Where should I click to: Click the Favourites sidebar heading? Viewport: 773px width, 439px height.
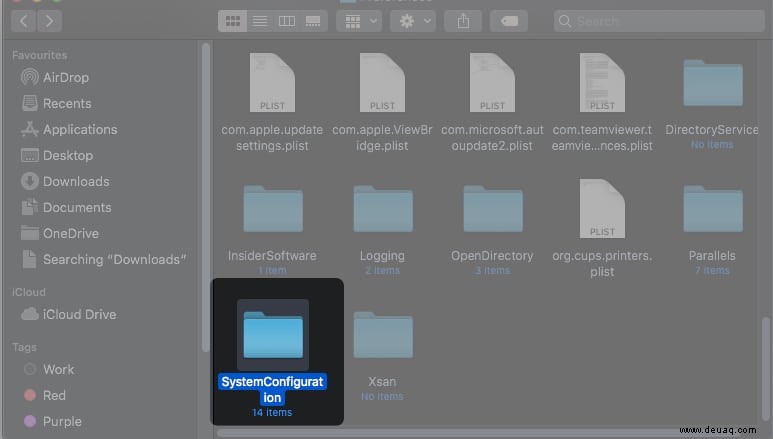click(39, 55)
